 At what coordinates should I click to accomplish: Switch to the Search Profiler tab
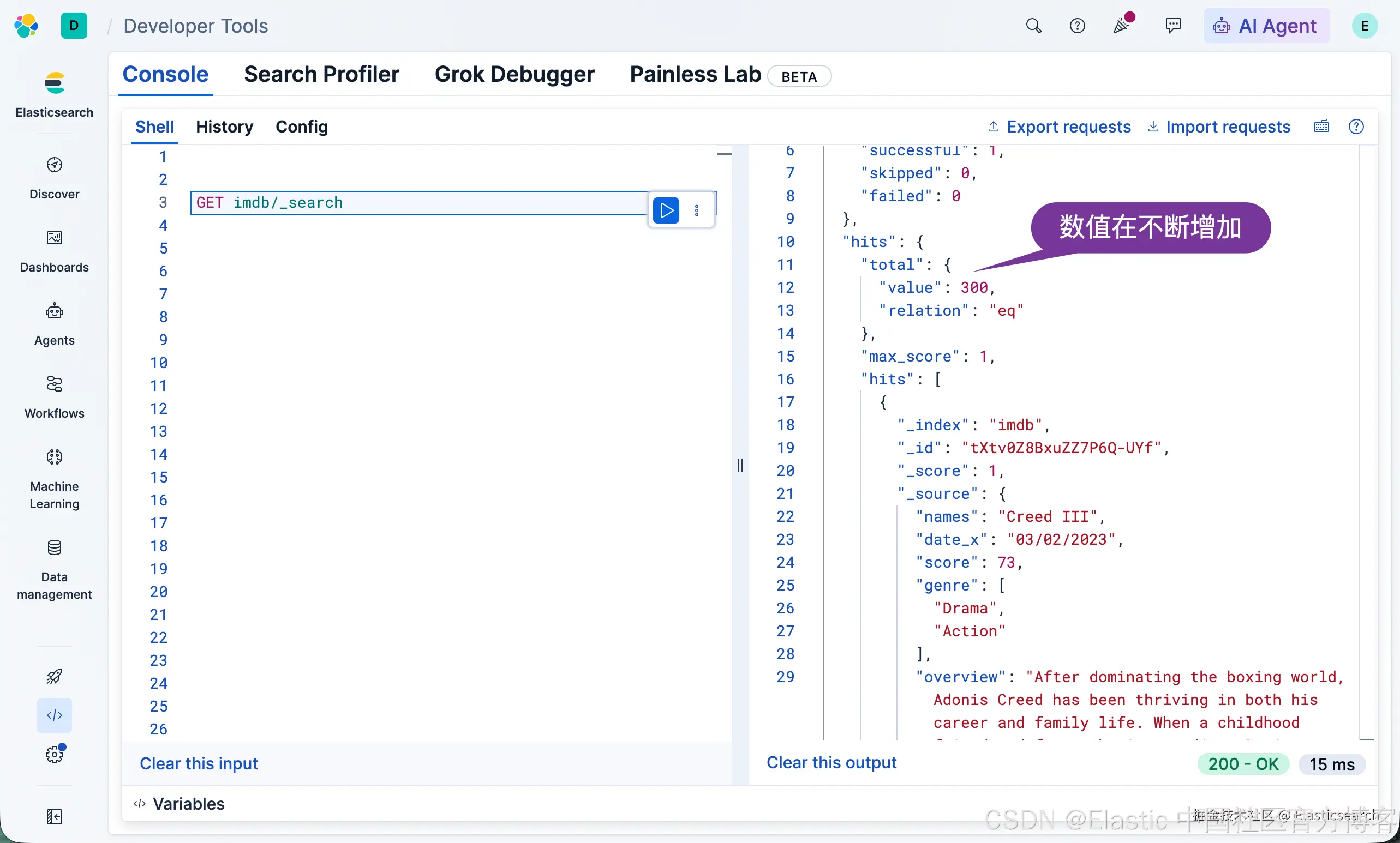tap(321, 74)
